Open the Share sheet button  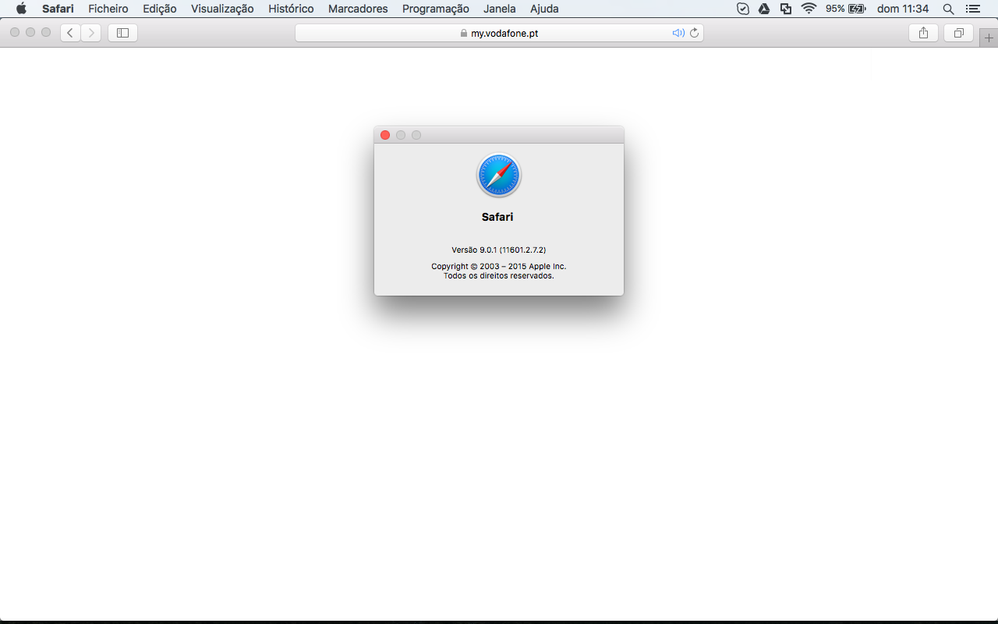point(923,33)
